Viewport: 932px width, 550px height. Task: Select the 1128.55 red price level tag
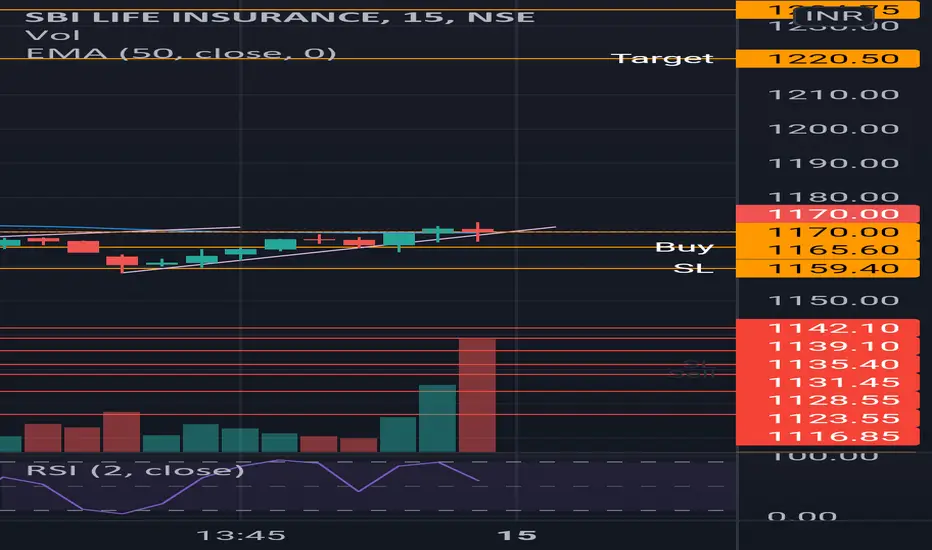point(827,400)
